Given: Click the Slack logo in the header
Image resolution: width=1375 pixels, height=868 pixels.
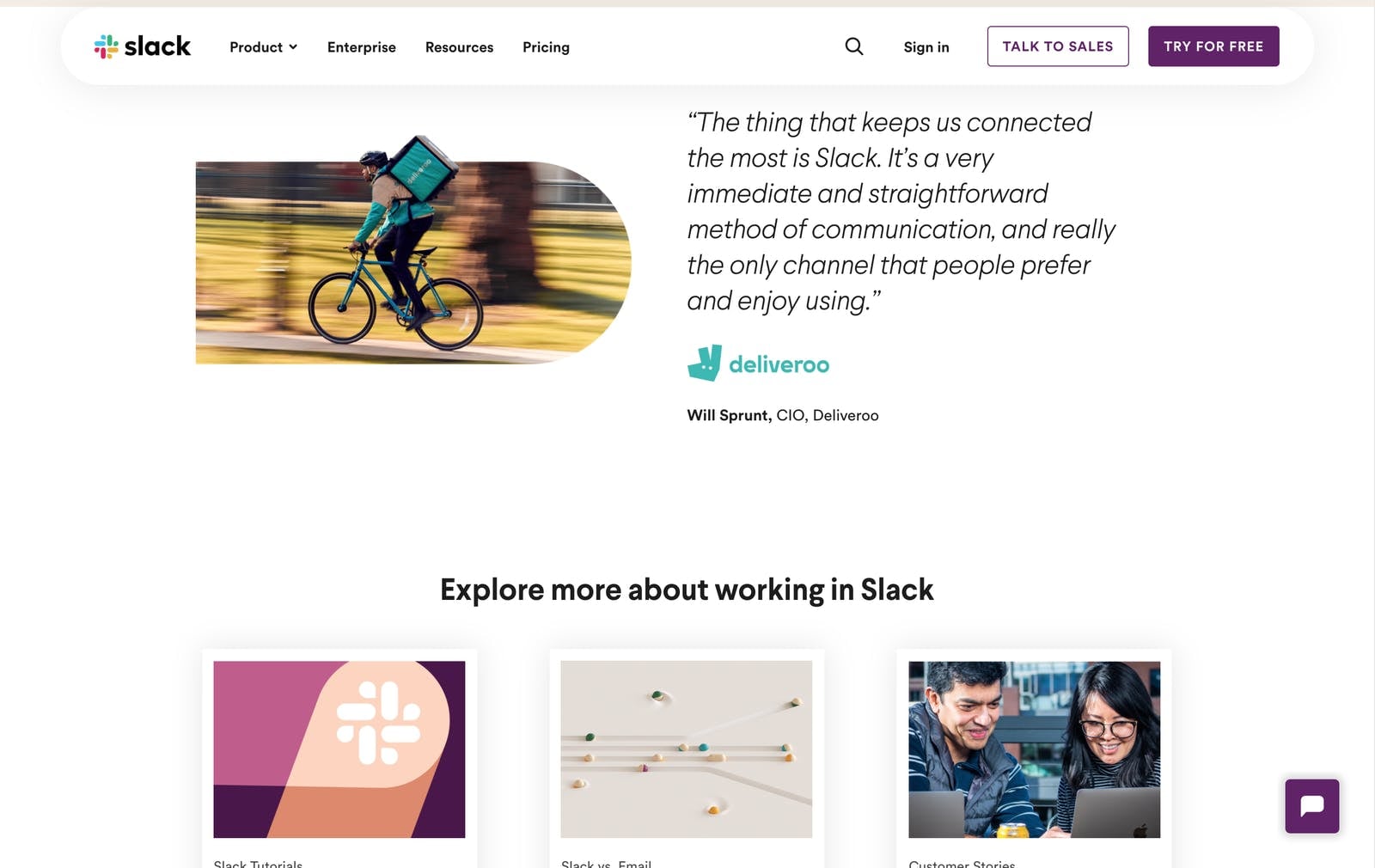Looking at the screenshot, I should point(143,46).
